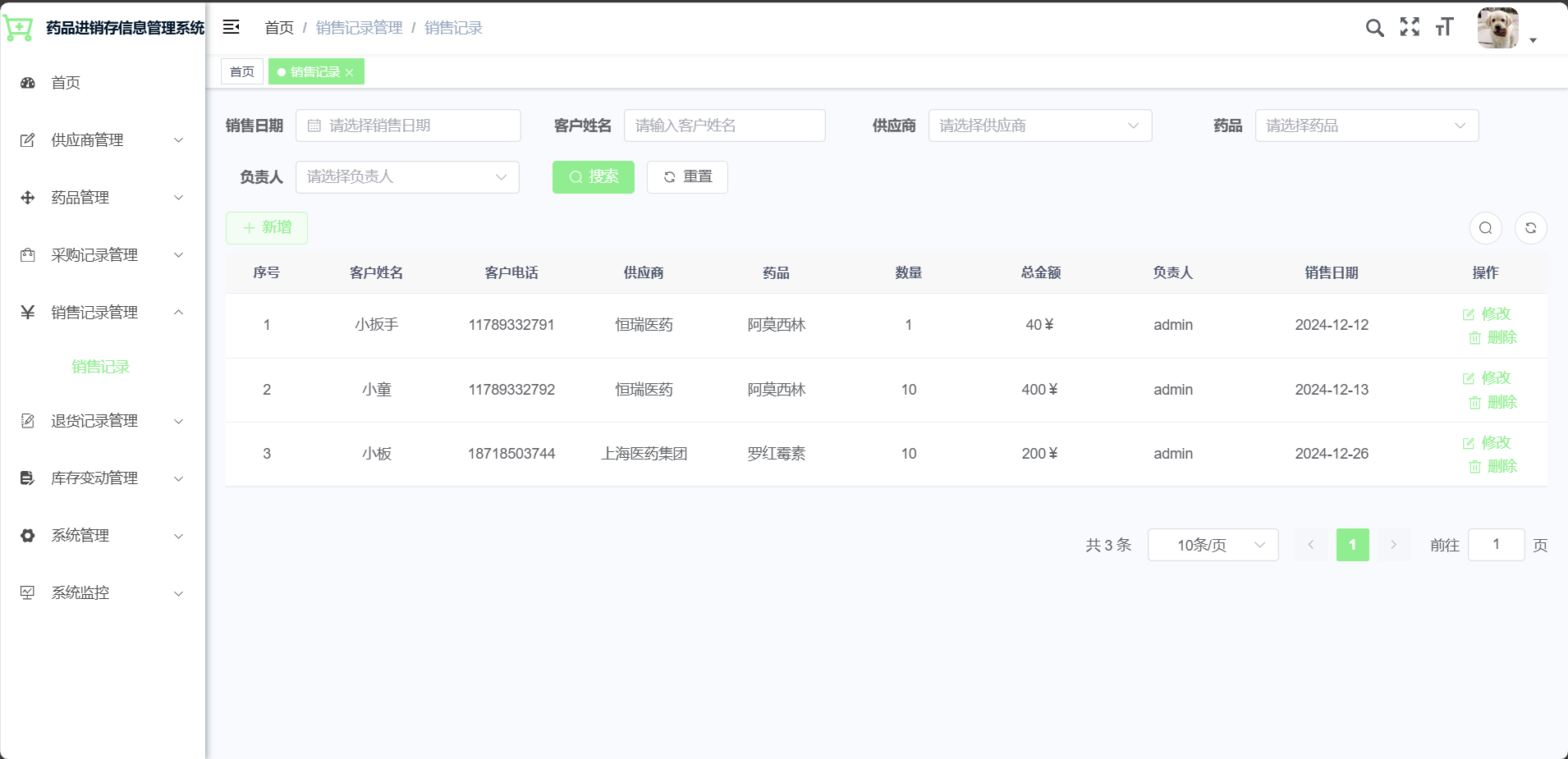This screenshot has width=1568, height=759.
Task: Hide the search bar with the round magnifier icon
Action: pyautogui.click(x=1486, y=228)
